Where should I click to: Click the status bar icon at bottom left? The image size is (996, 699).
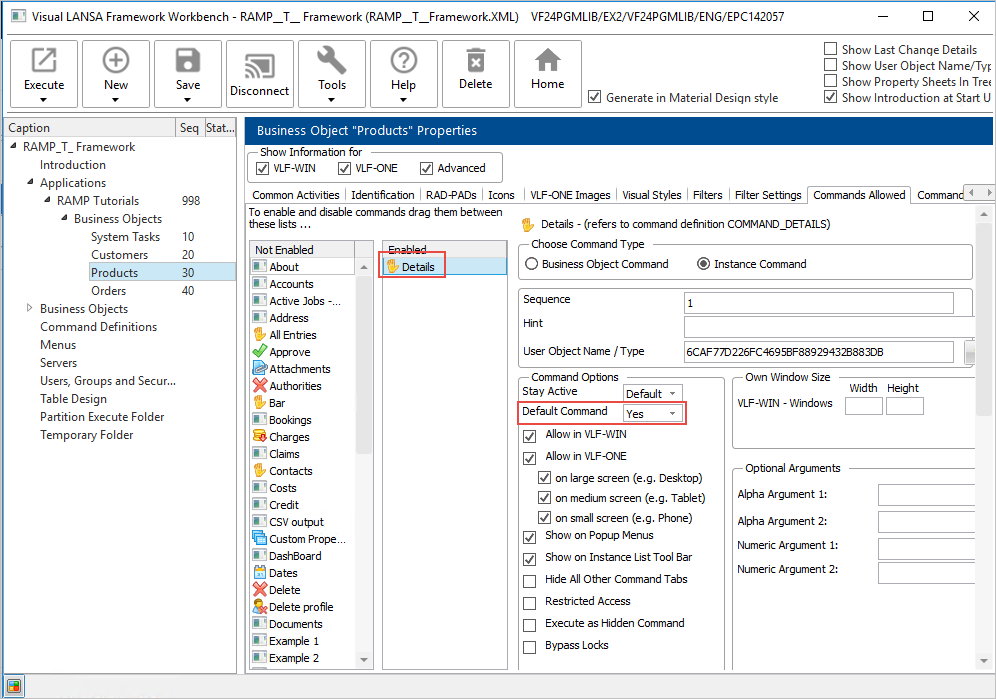coord(13,686)
